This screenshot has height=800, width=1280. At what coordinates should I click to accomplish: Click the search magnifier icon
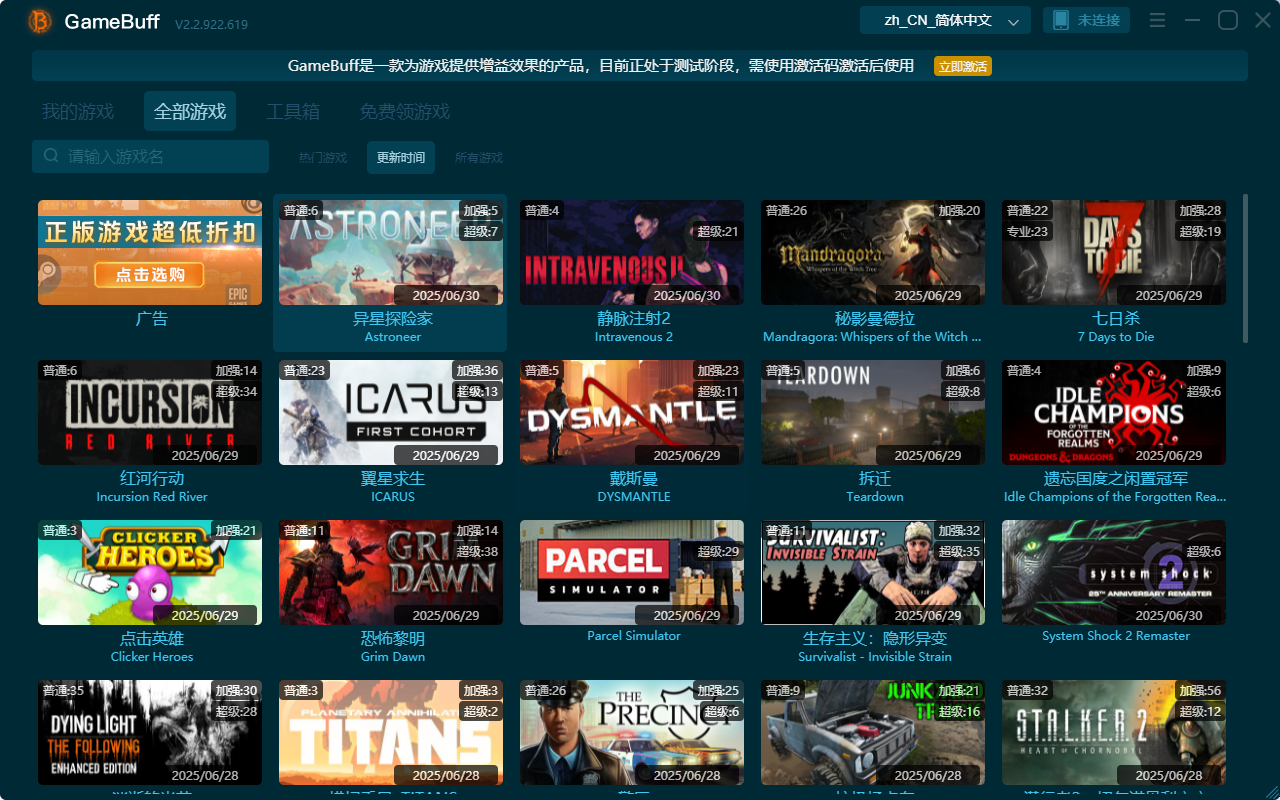pos(51,156)
